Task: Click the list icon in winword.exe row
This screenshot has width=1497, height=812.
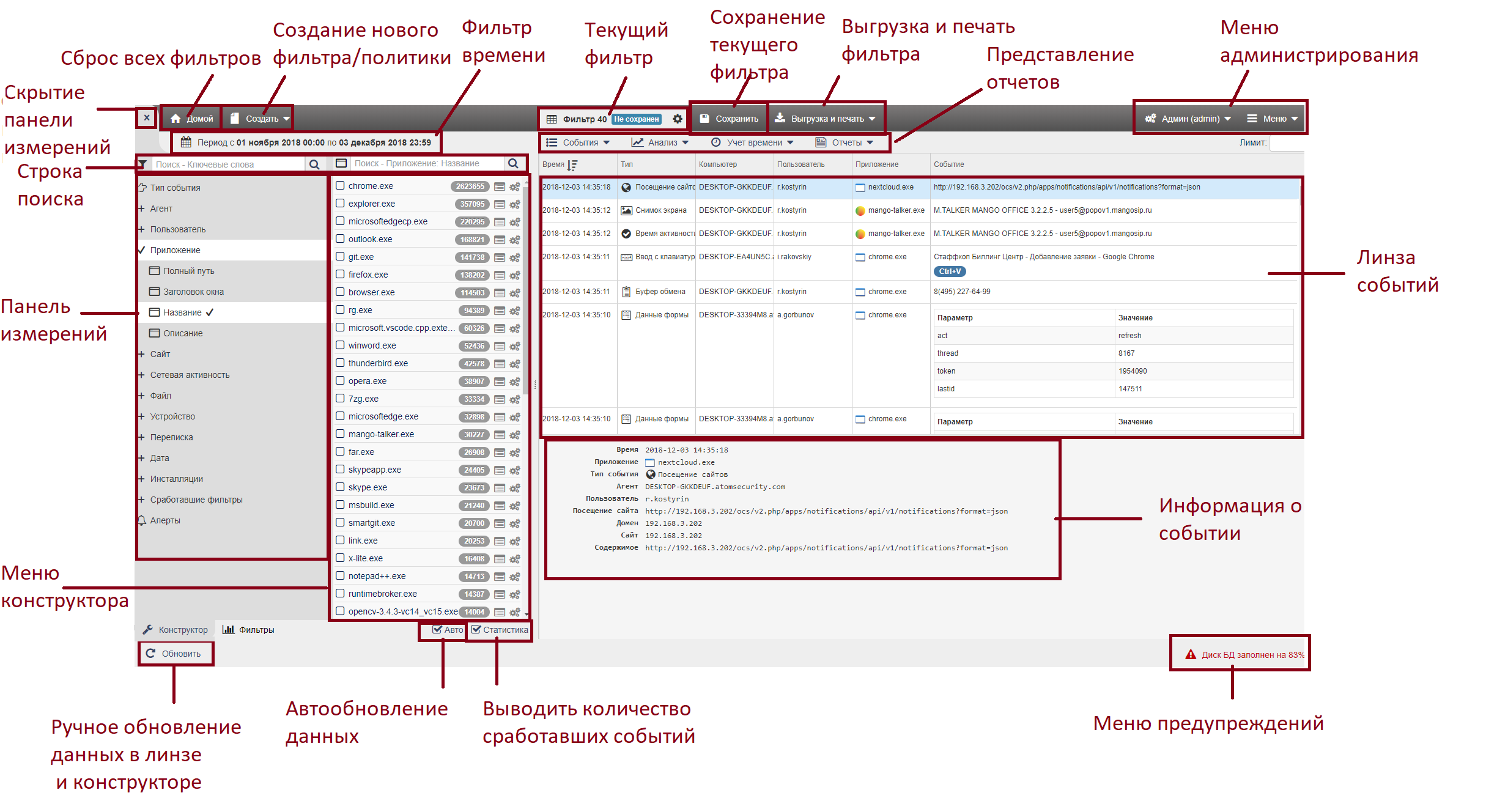Action: [x=500, y=346]
